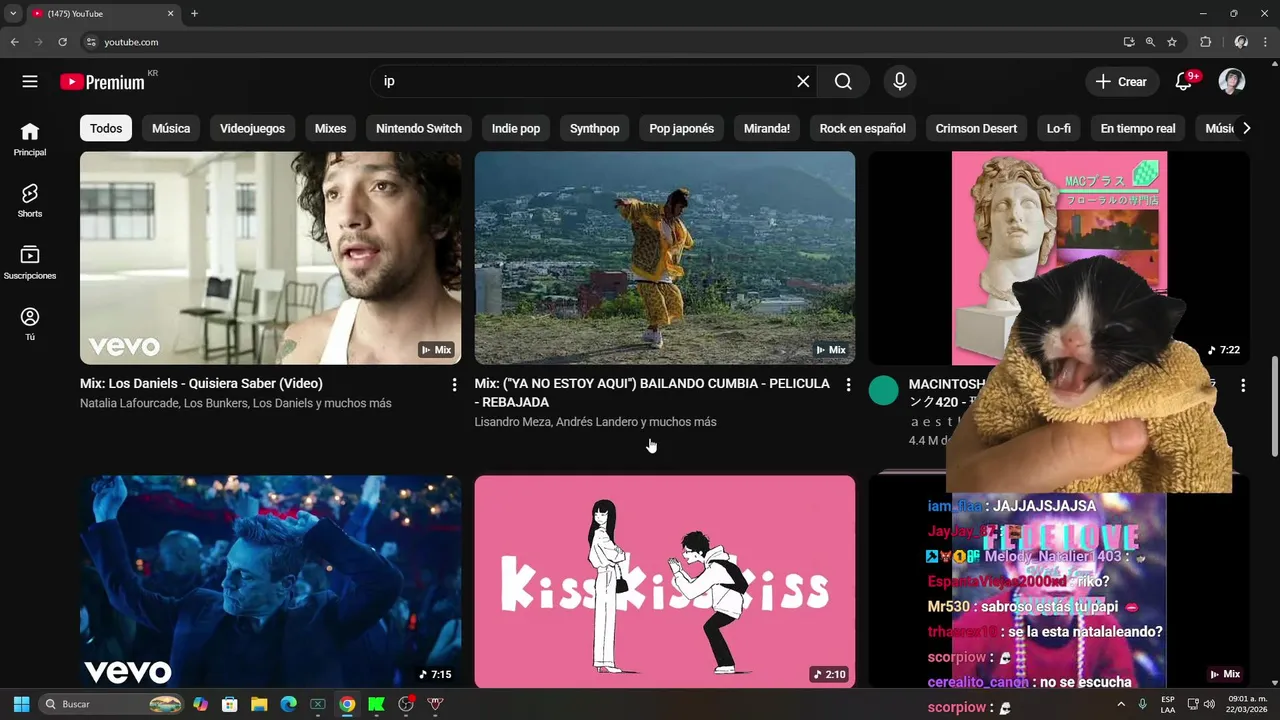This screenshot has height=720, width=1280.
Task: Select the Pop japonés chip
Action: pyautogui.click(x=682, y=128)
